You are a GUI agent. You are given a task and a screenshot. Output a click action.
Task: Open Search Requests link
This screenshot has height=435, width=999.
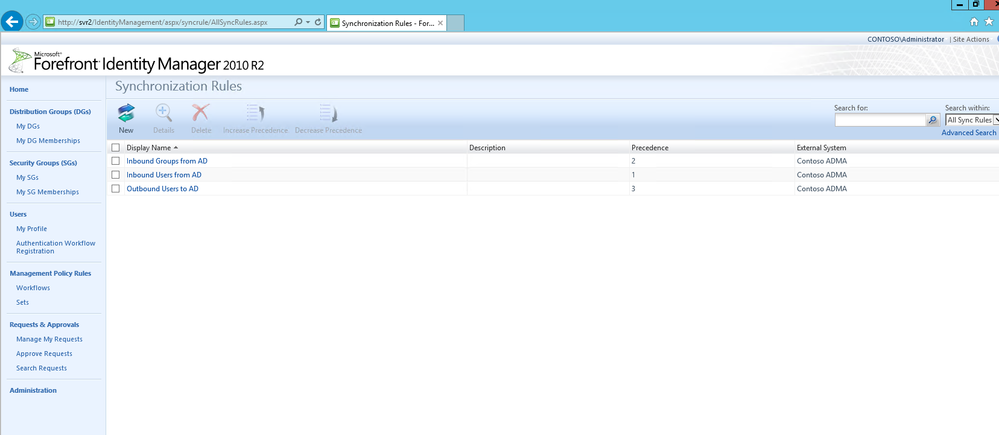[41, 369]
